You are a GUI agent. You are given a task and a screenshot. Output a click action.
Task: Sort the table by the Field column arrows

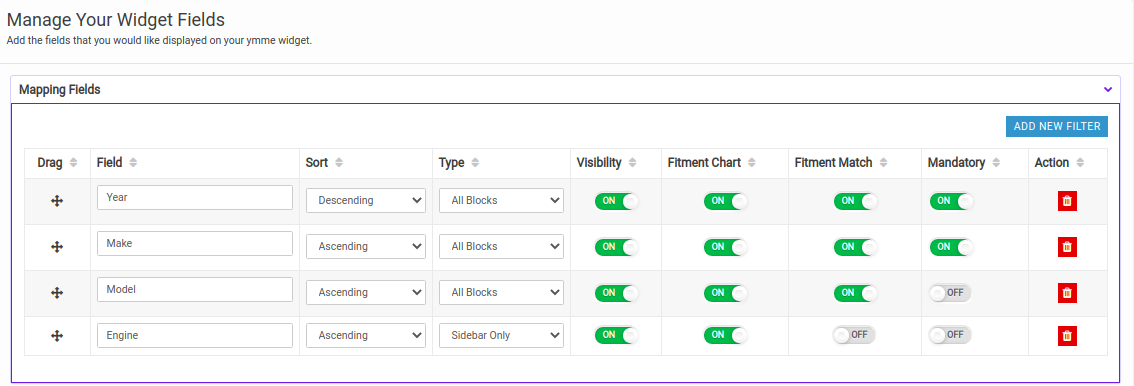pos(132,163)
